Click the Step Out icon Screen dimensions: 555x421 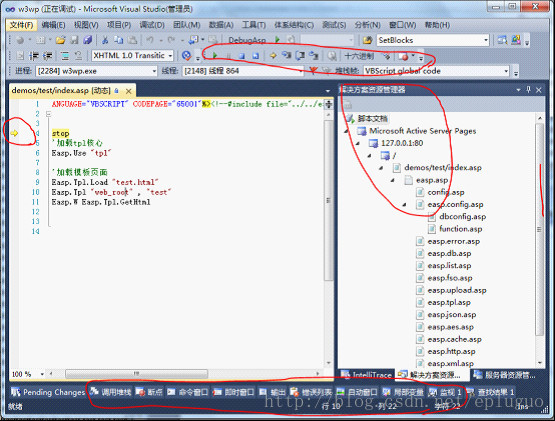pyautogui.click(x=314, y=56)
